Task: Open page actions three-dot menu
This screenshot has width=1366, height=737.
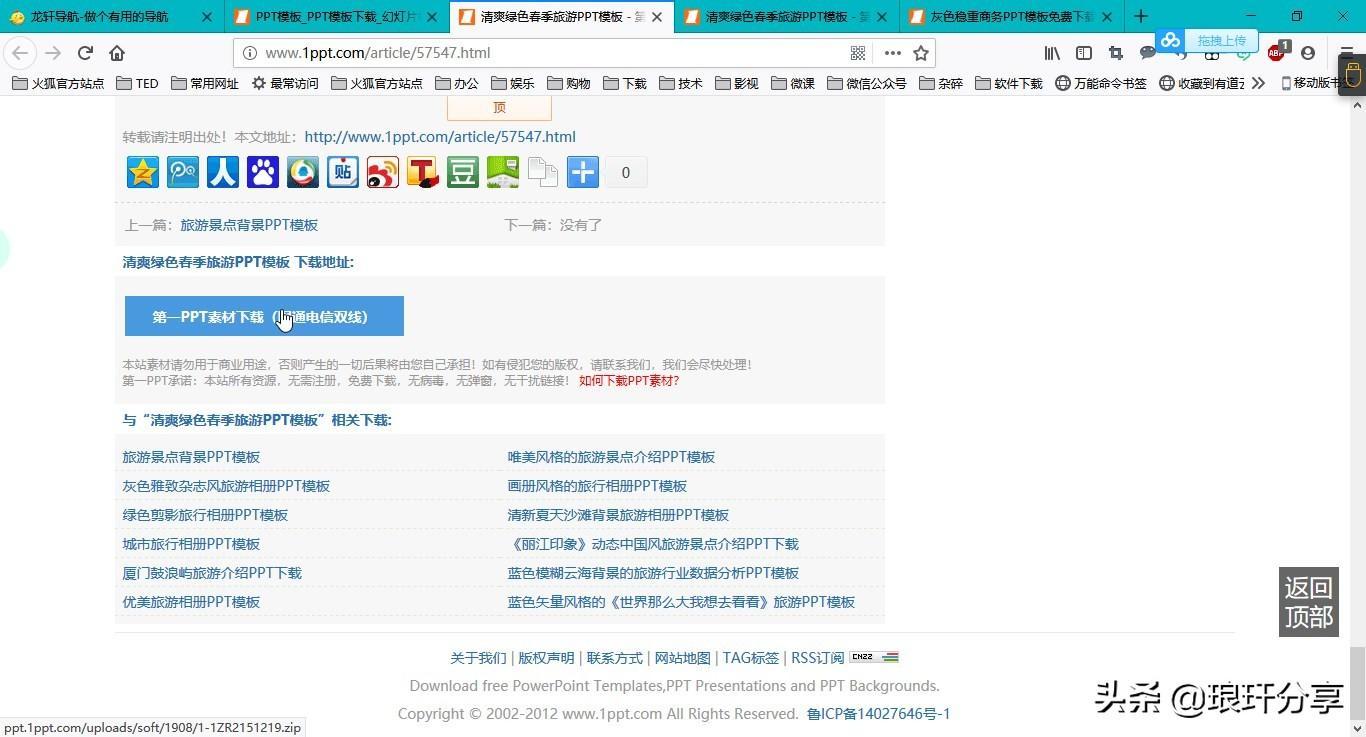Action: point(892,53)
